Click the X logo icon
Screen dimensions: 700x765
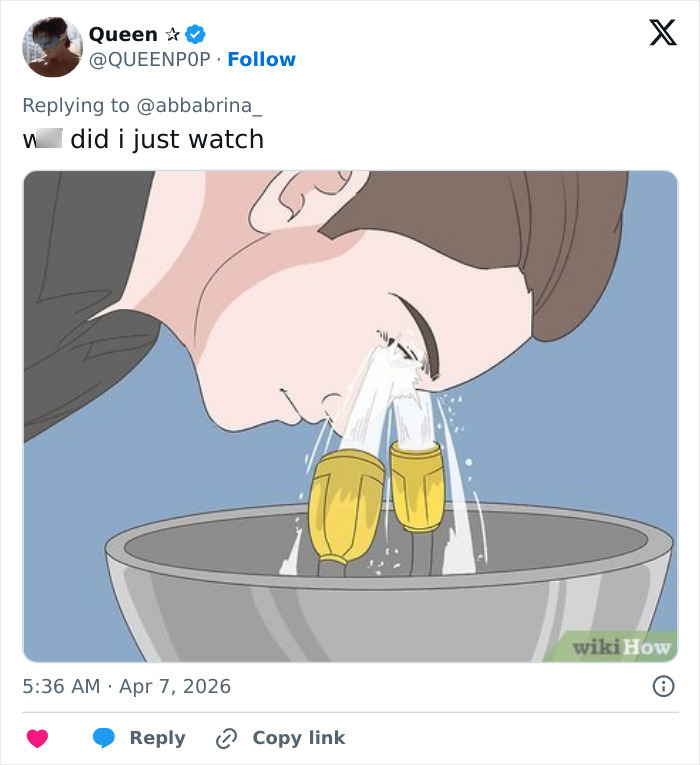662,34
